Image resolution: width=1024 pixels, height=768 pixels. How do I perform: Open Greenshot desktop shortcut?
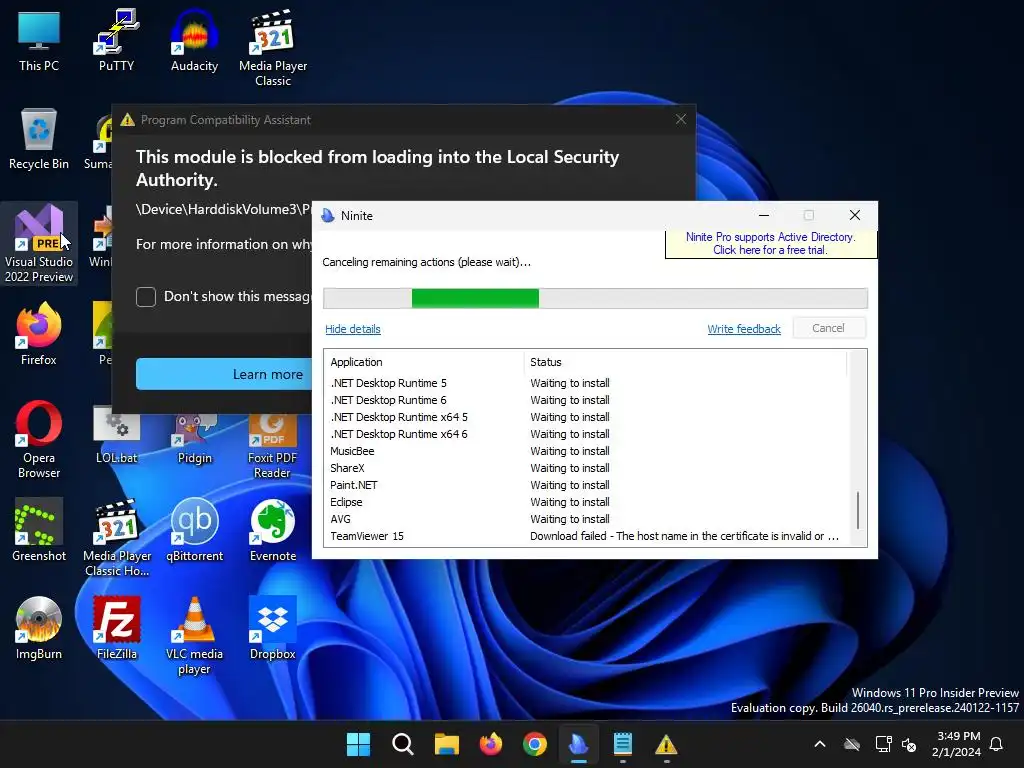(39, 531)
